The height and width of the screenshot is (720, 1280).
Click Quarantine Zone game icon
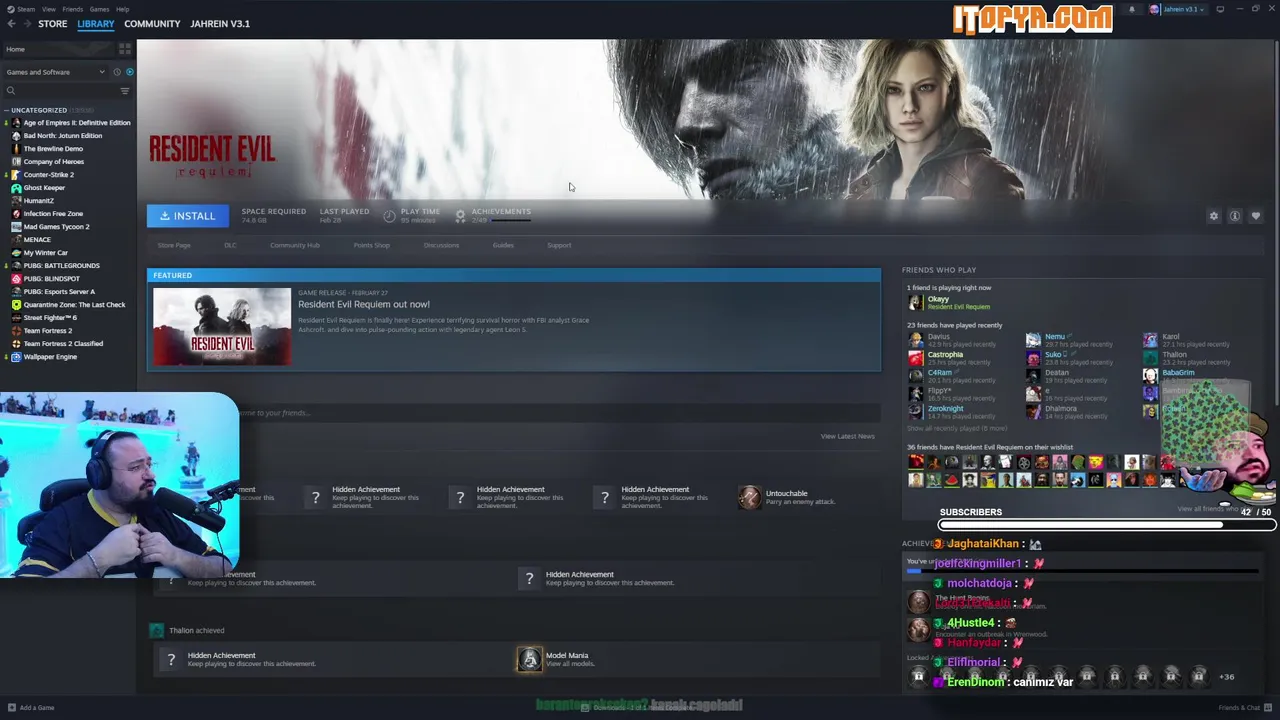point(16,305)
